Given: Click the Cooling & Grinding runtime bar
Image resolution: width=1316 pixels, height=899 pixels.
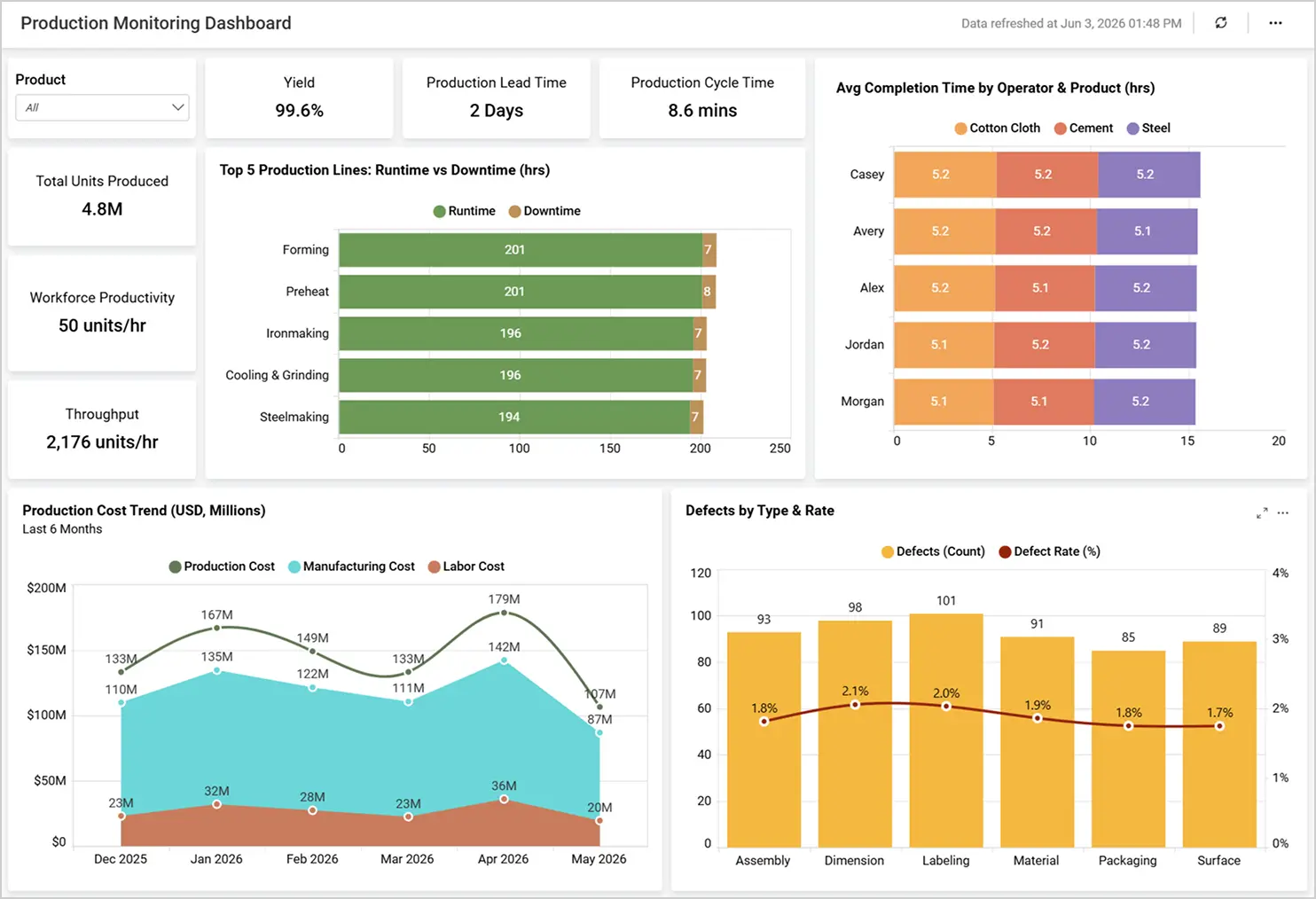Looking at the screenshot, I should point(516,375).
